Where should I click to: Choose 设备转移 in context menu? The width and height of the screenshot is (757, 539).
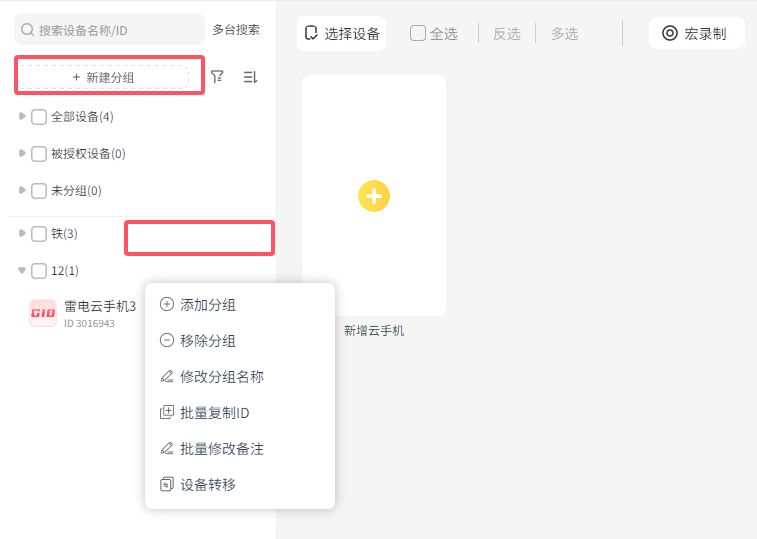pyautogui.click(x=208, y=485)
